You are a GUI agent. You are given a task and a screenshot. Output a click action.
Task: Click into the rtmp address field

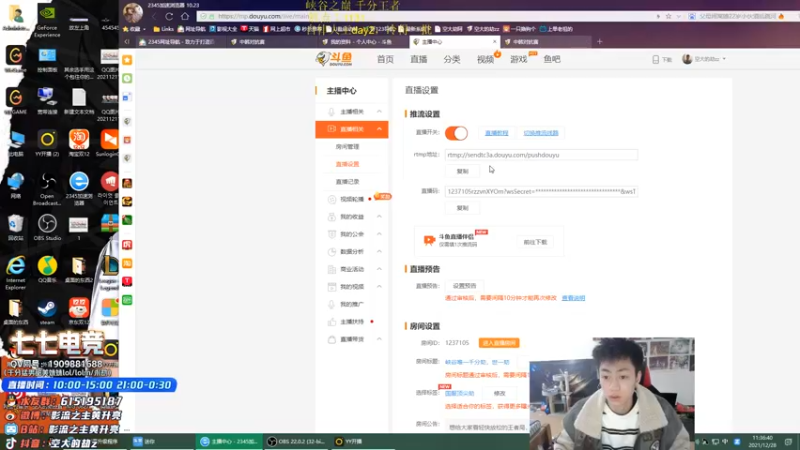point(541,155)
